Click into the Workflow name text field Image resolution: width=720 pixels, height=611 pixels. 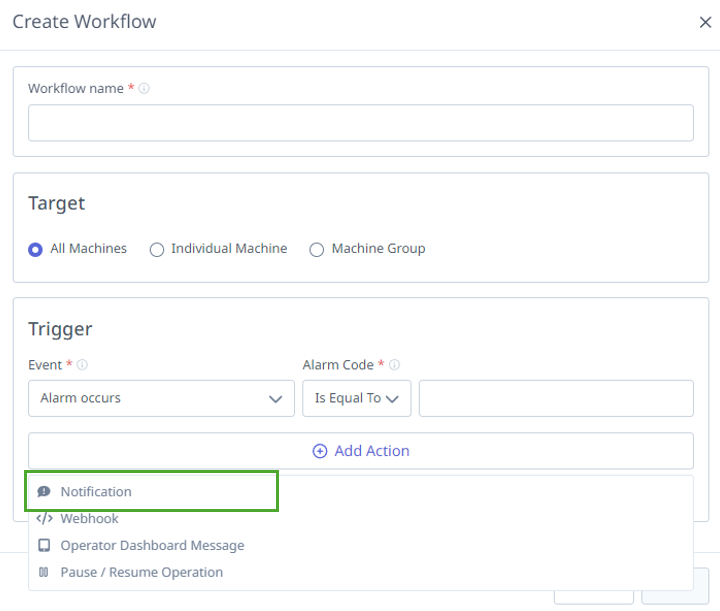(x=360, y=123)
